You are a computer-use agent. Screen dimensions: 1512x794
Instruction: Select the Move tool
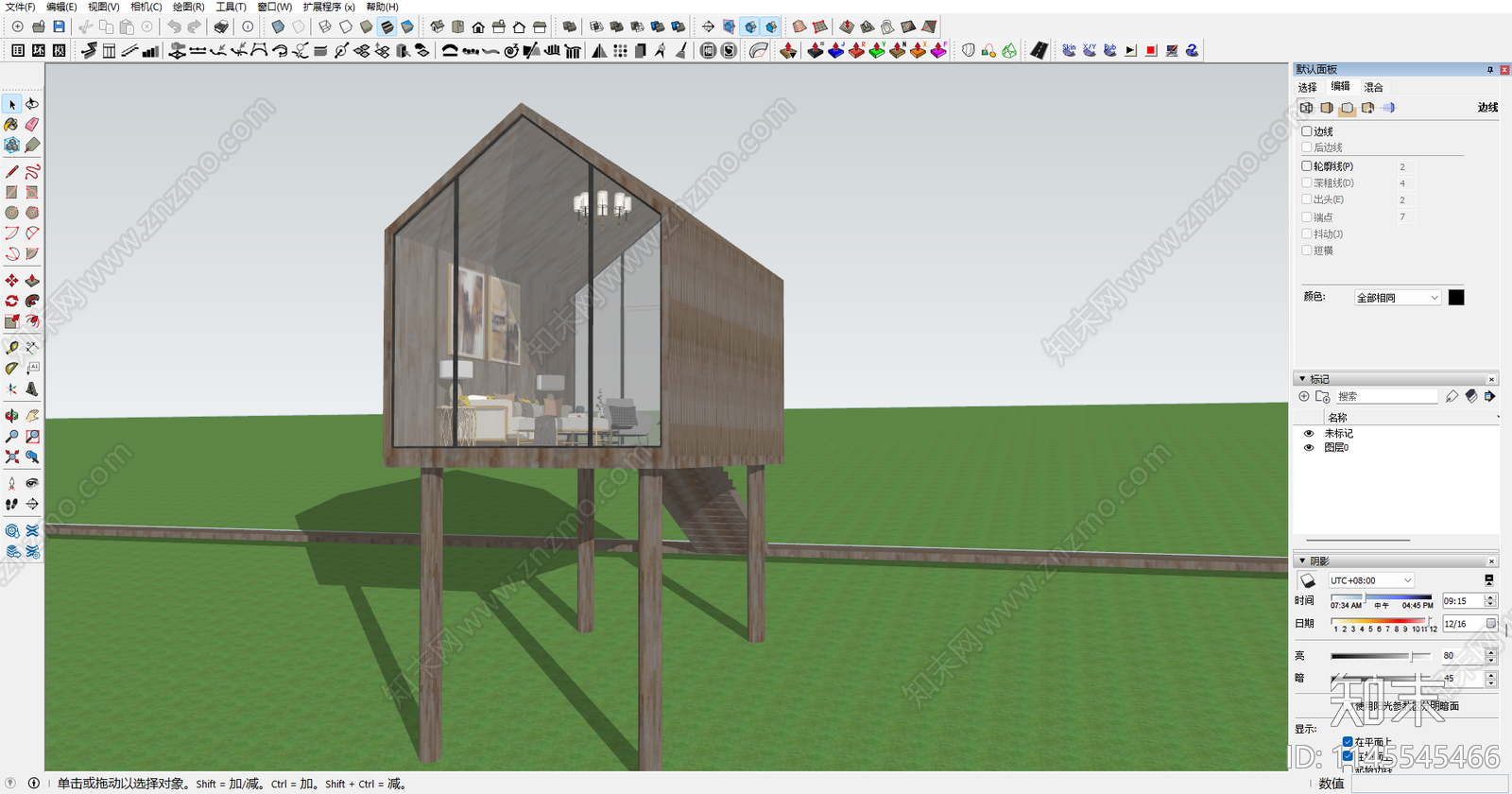[11, 281]
